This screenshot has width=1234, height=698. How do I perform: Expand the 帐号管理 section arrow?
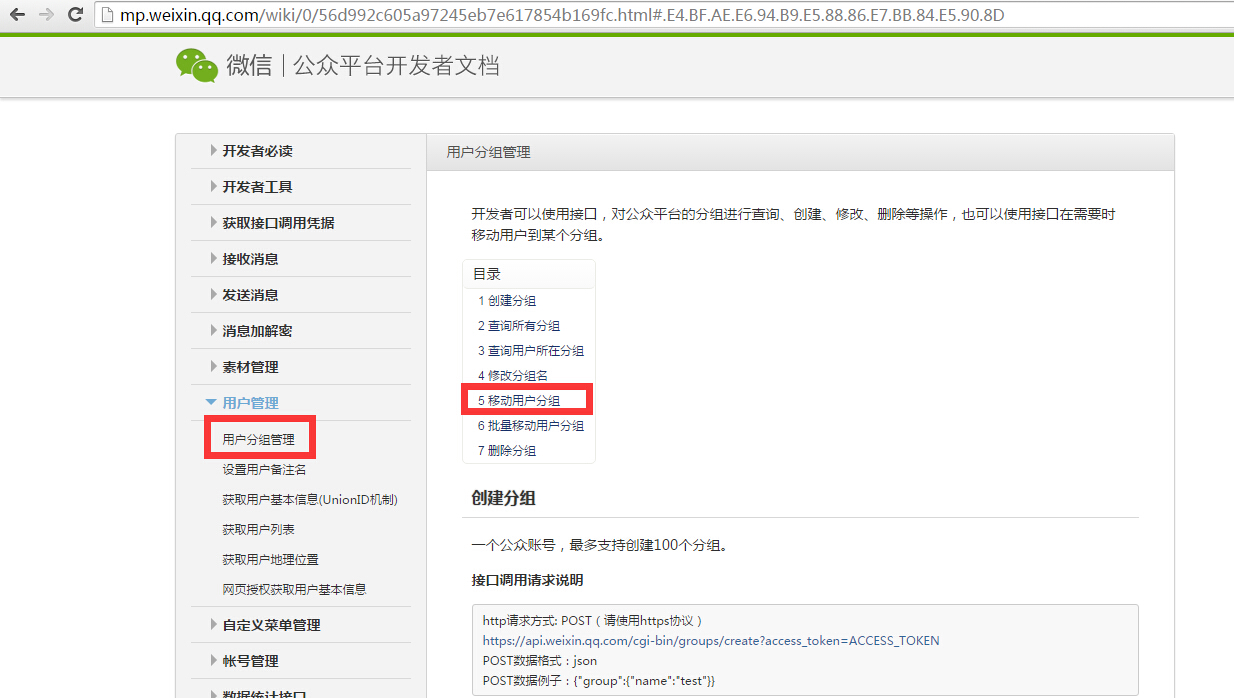pyautogui.click(x=213, y=660)
